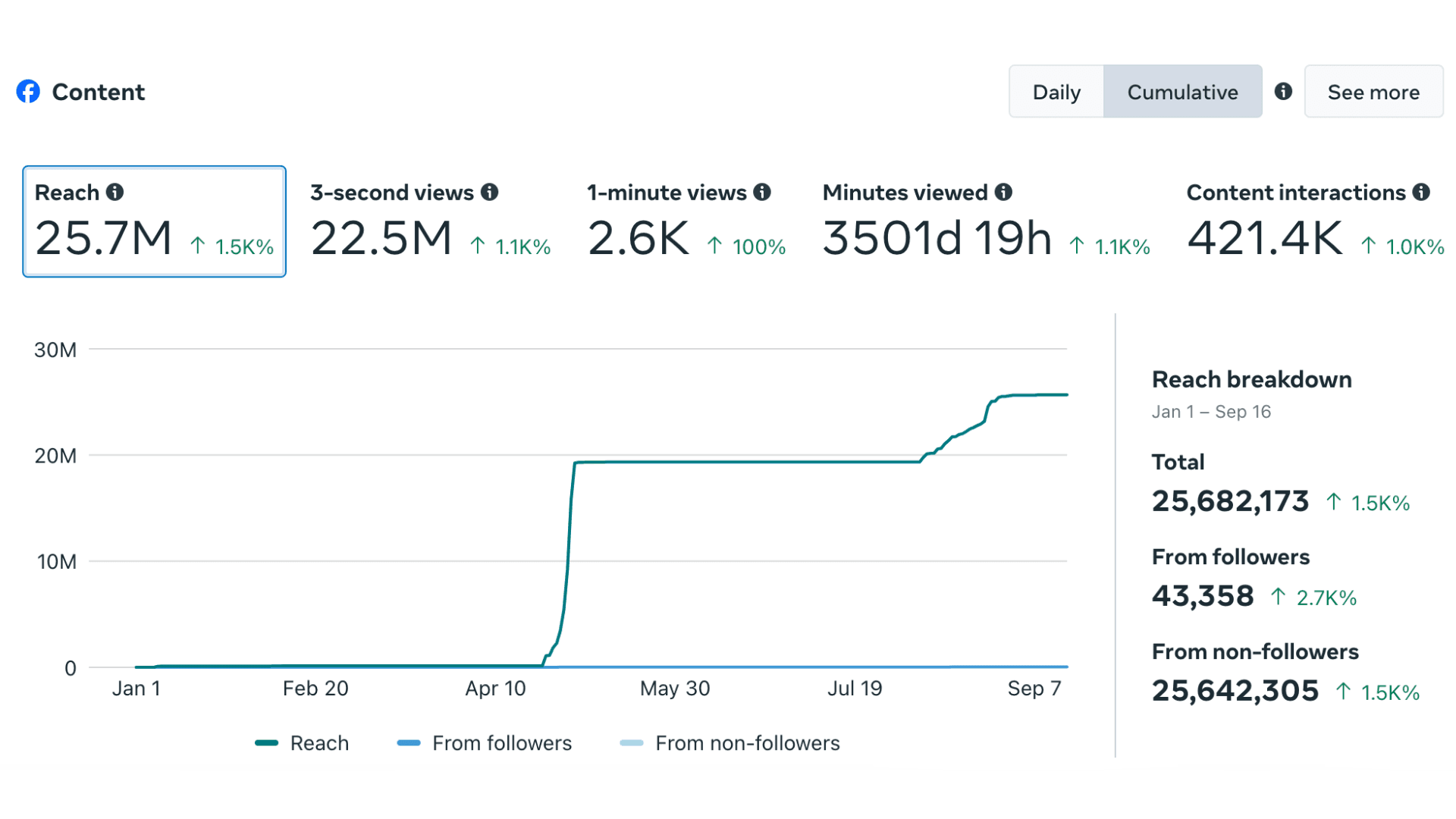The width and height of the screenshot is (1456, 819).
Task: Select the Minutes viewed metric
Action: (x=986, y=221)
